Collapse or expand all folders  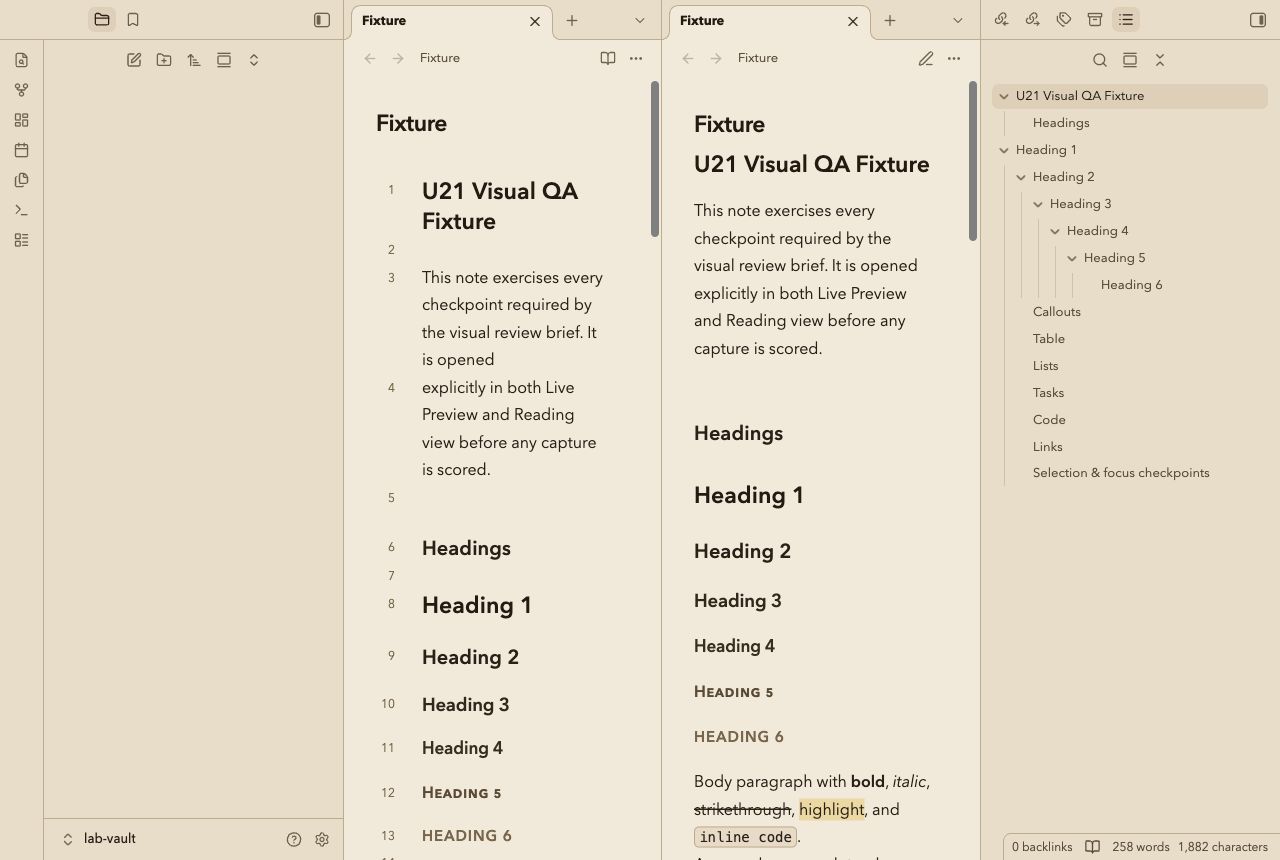(254, 60)
